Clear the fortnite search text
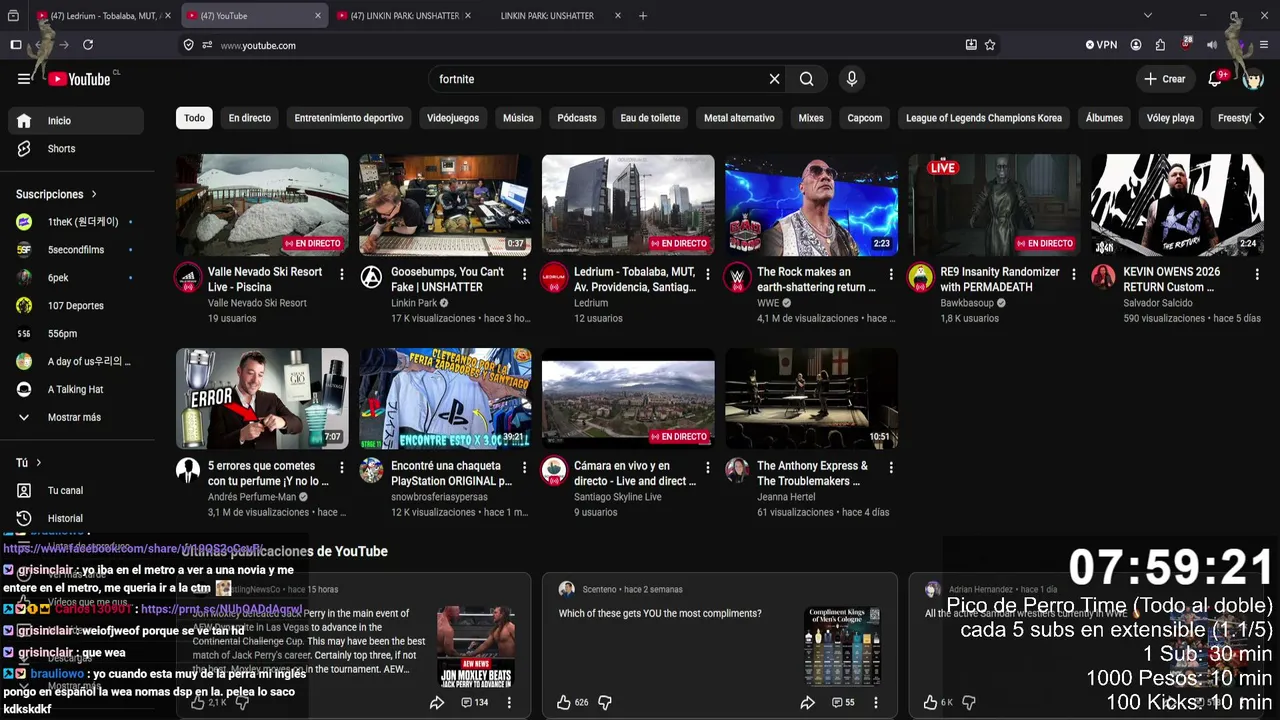 [x=774, y=79]
